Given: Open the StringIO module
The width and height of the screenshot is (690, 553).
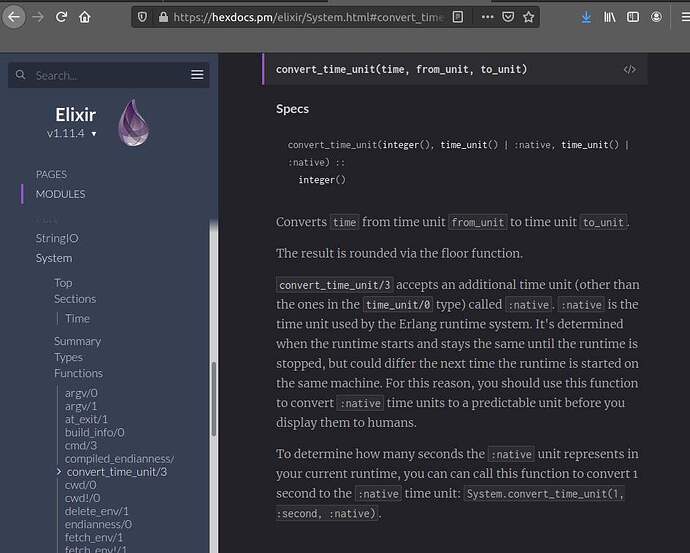Looking at the screenshot, I should click(57, 238).
